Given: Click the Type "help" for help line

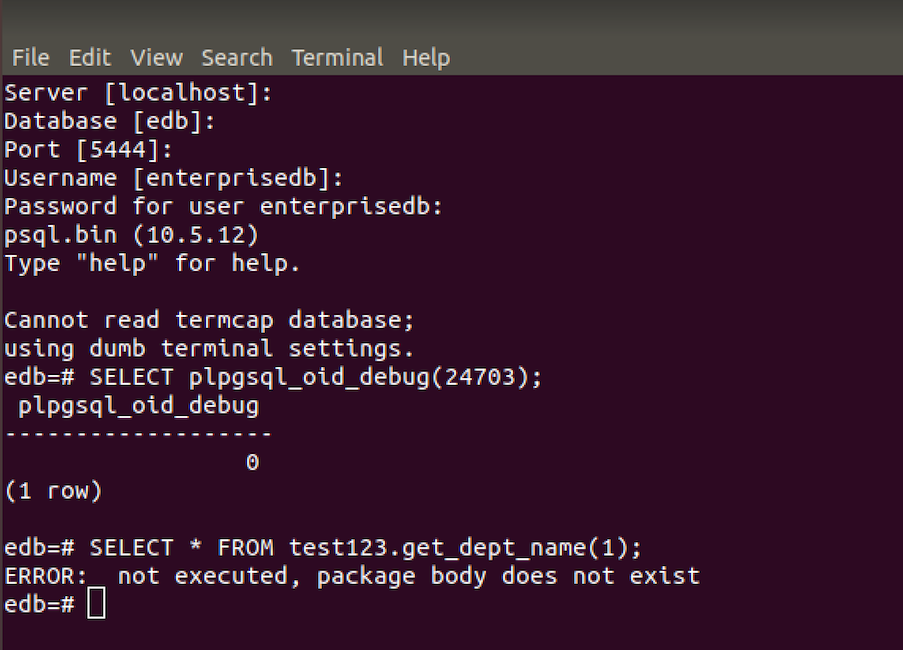Looking at the screenshot, I should (152, 264).
